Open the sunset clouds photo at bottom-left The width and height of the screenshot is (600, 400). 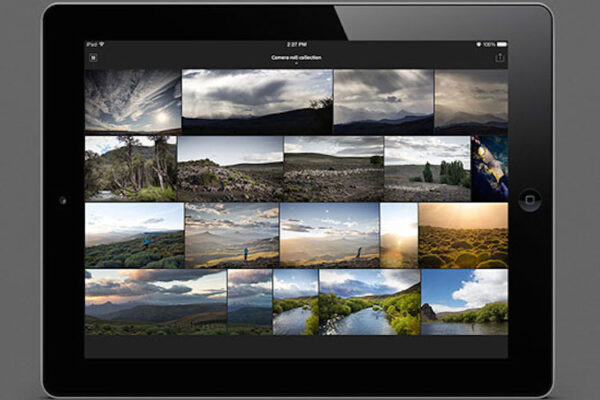(x=155, y=301)
